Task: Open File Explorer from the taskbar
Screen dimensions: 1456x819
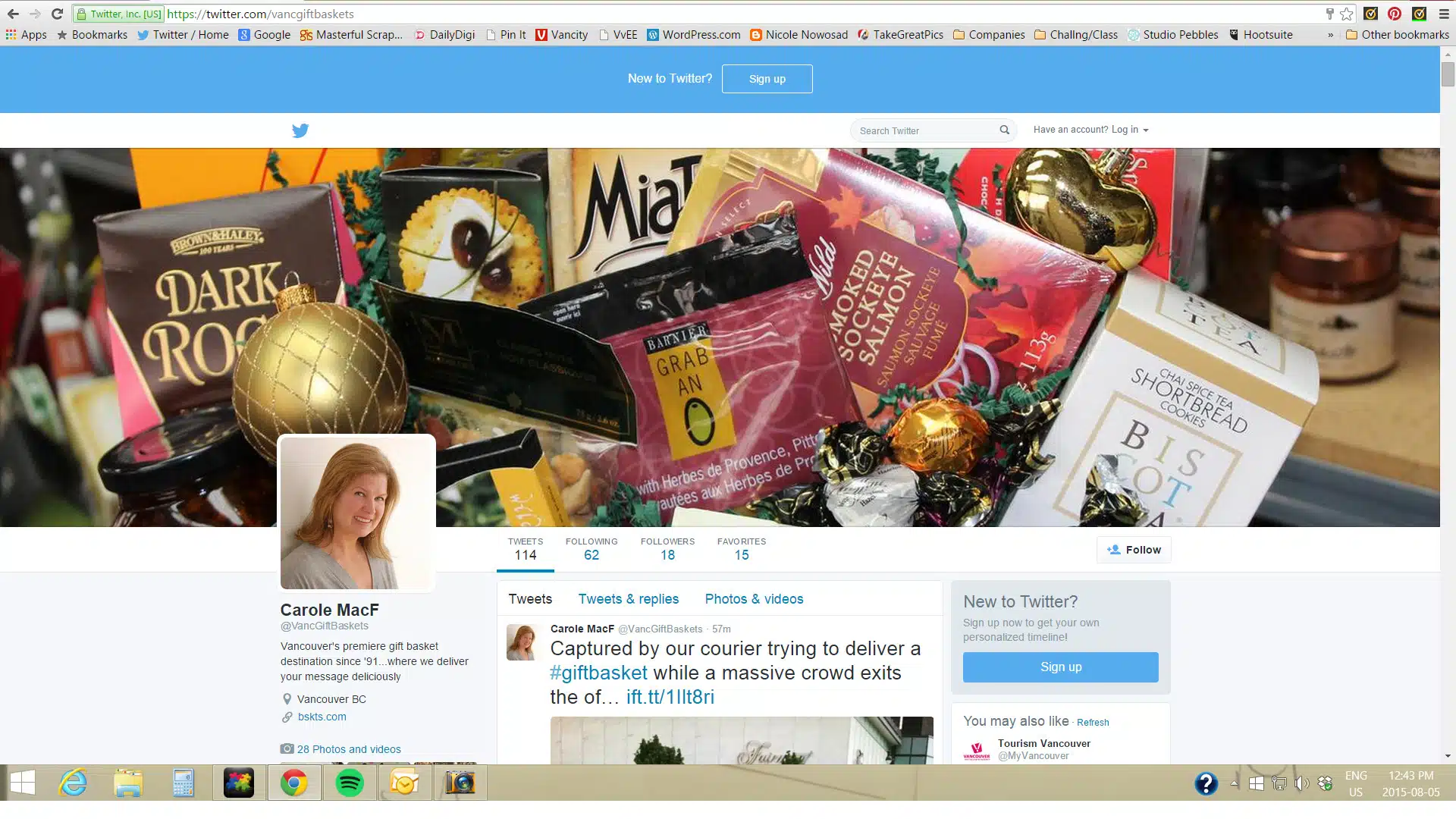Action: 128,783
